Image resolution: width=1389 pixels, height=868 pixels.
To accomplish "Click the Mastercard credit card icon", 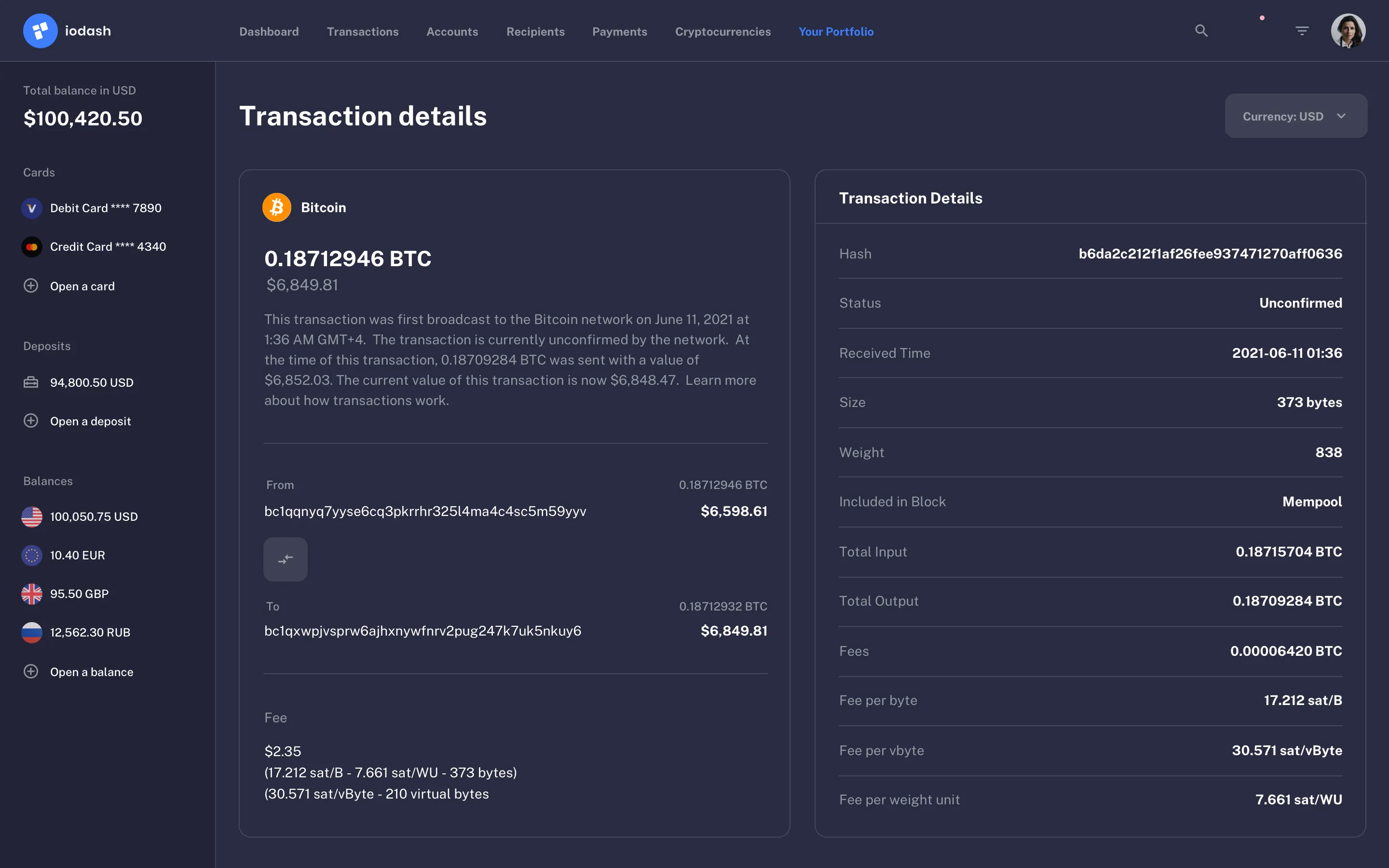I will click(31, 246).
